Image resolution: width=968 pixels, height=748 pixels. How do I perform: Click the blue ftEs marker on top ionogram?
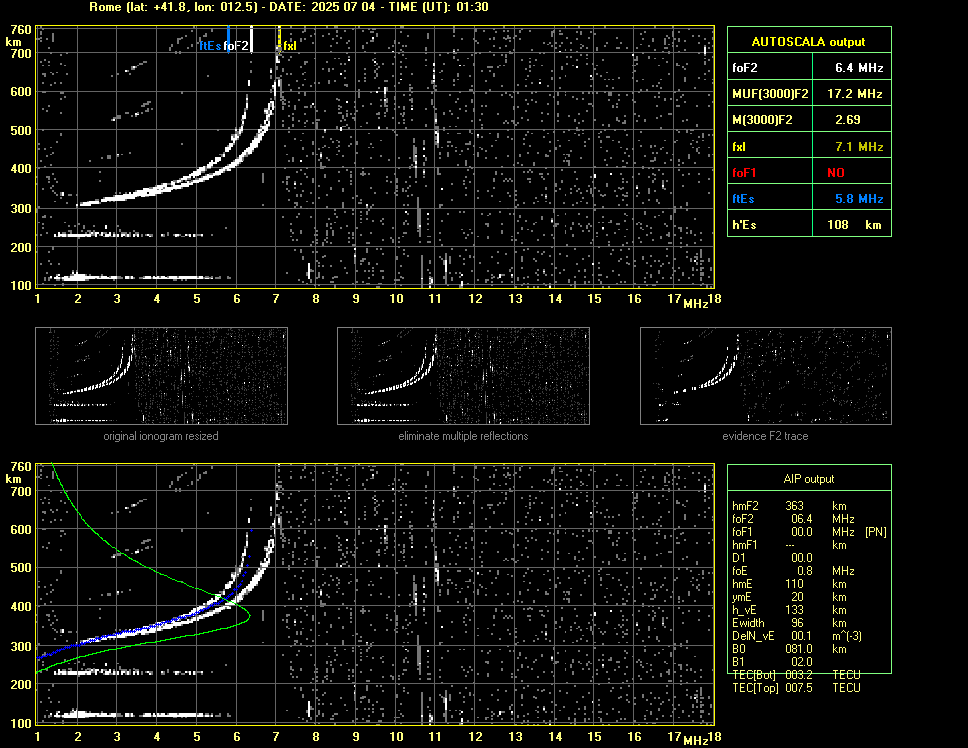228,39
